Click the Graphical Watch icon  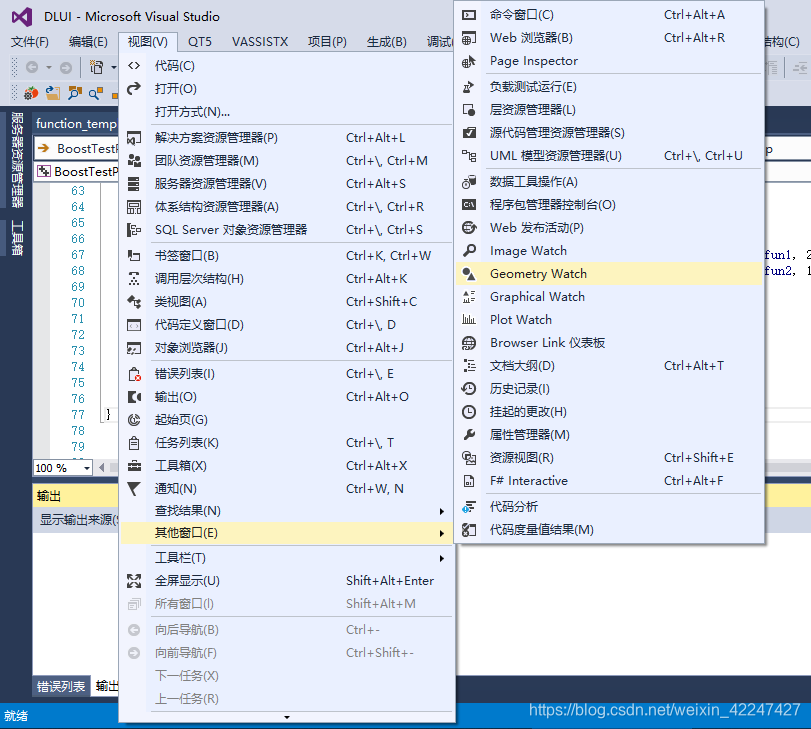click(x=469, y=297)
